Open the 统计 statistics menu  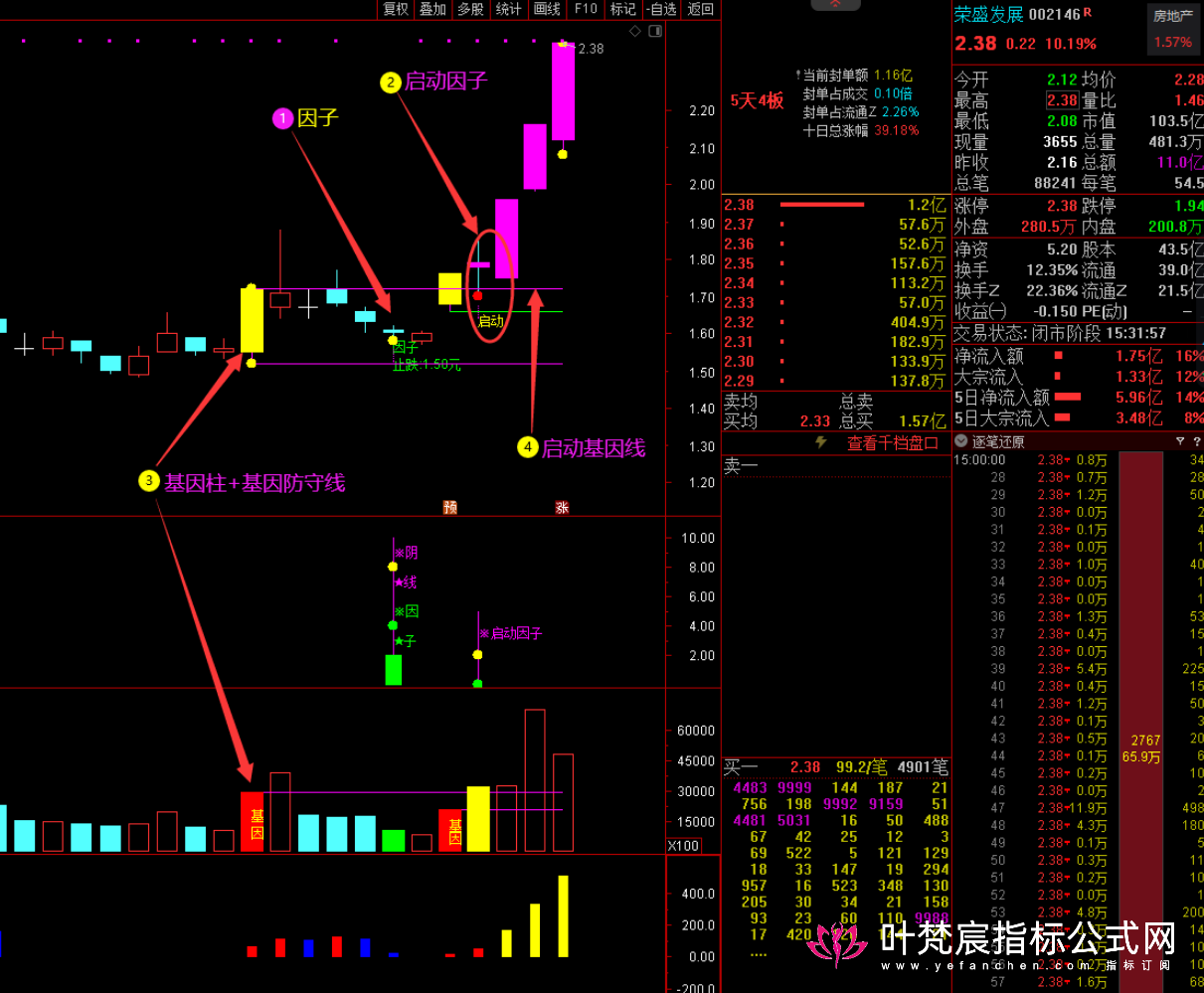(x=508, y=9)
